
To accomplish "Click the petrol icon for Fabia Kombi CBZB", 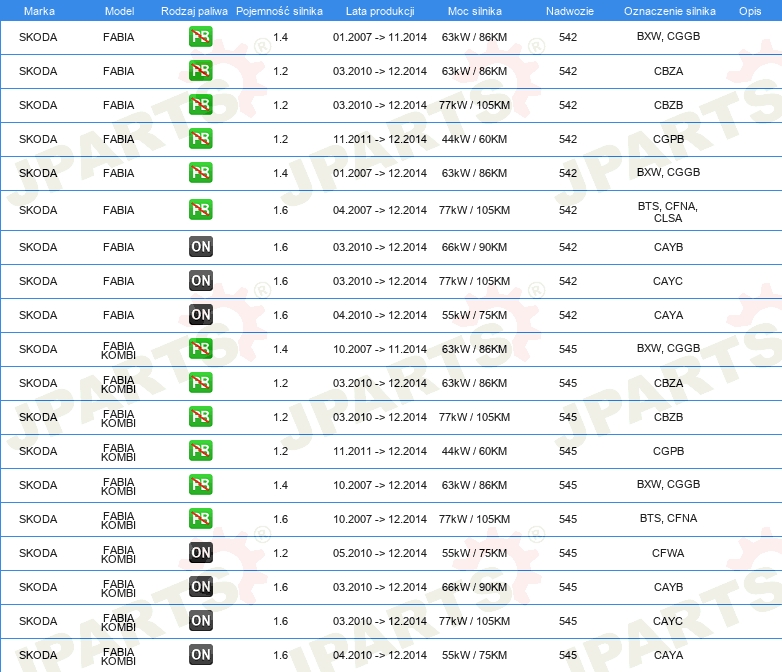I will [200, 417].
